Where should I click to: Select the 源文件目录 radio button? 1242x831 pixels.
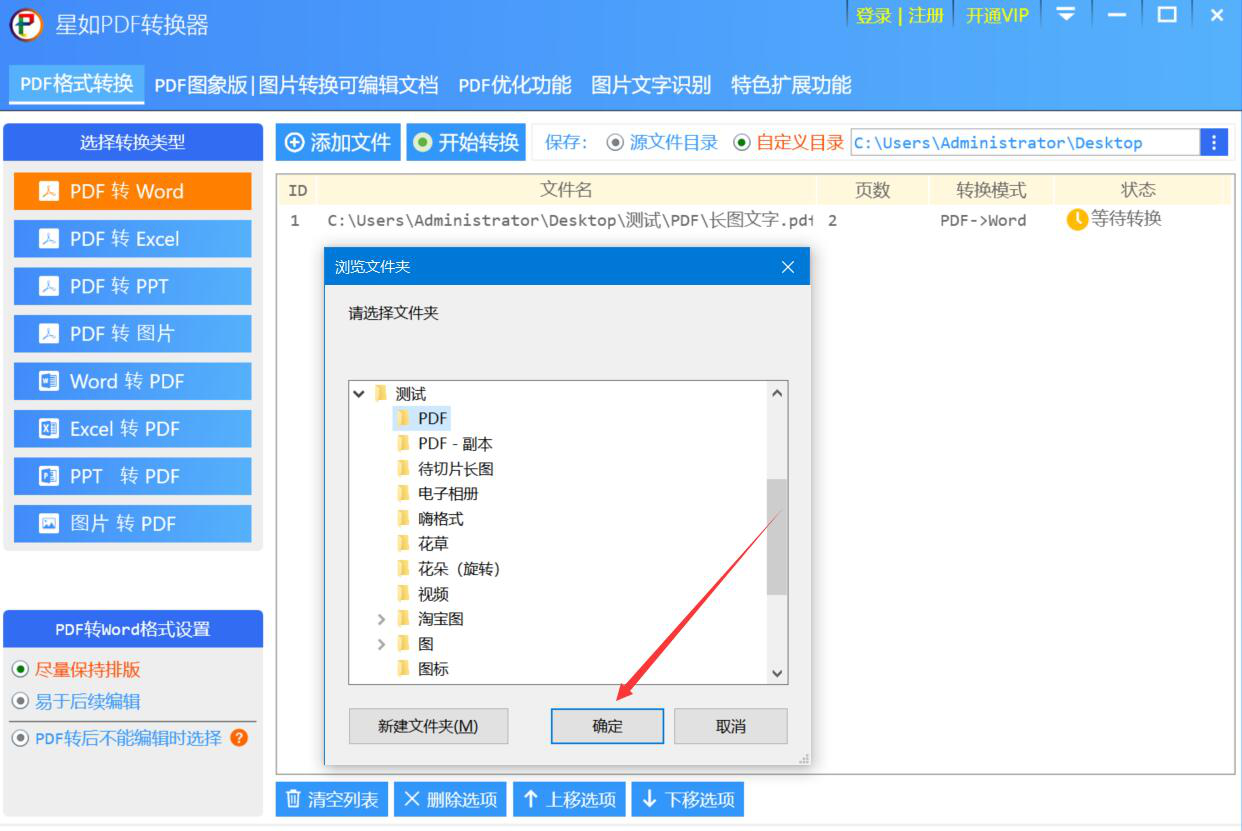(615, 143)
